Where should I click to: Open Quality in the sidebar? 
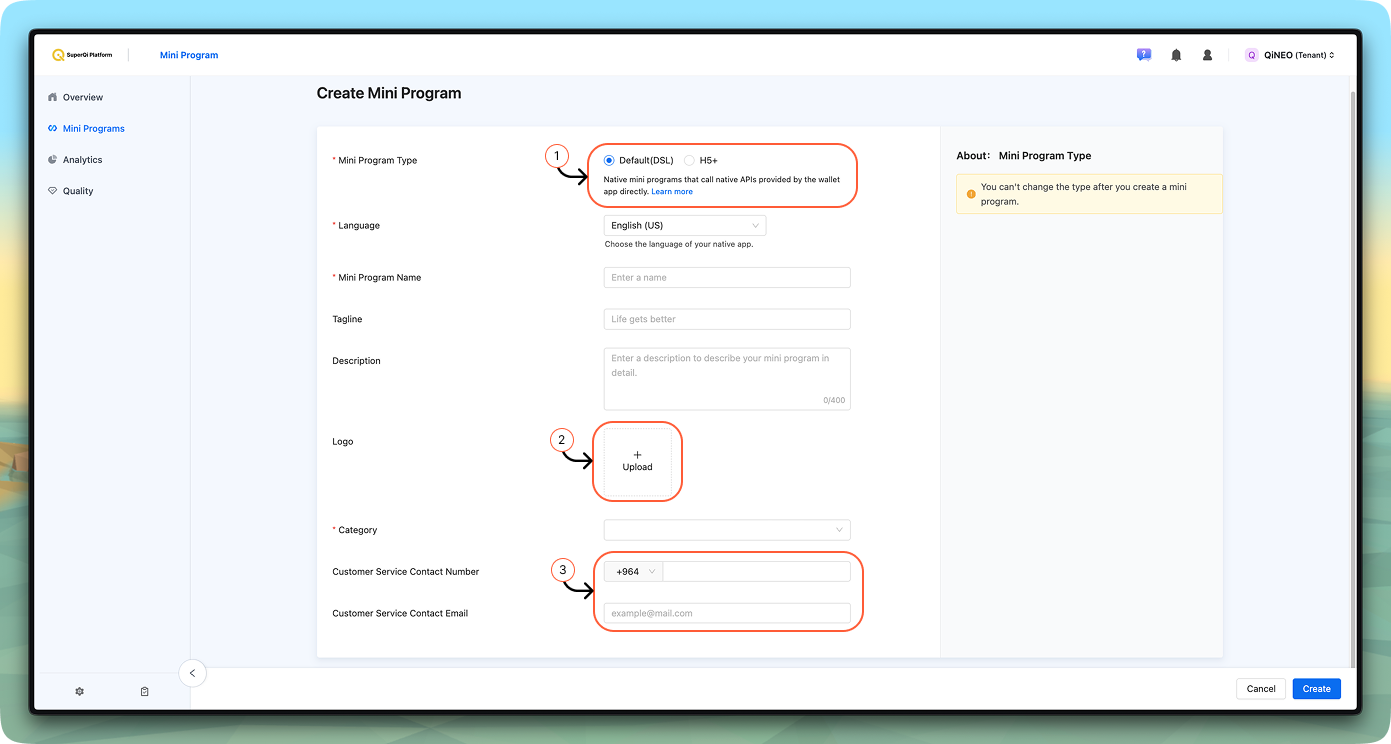click(x=78, y=191)
